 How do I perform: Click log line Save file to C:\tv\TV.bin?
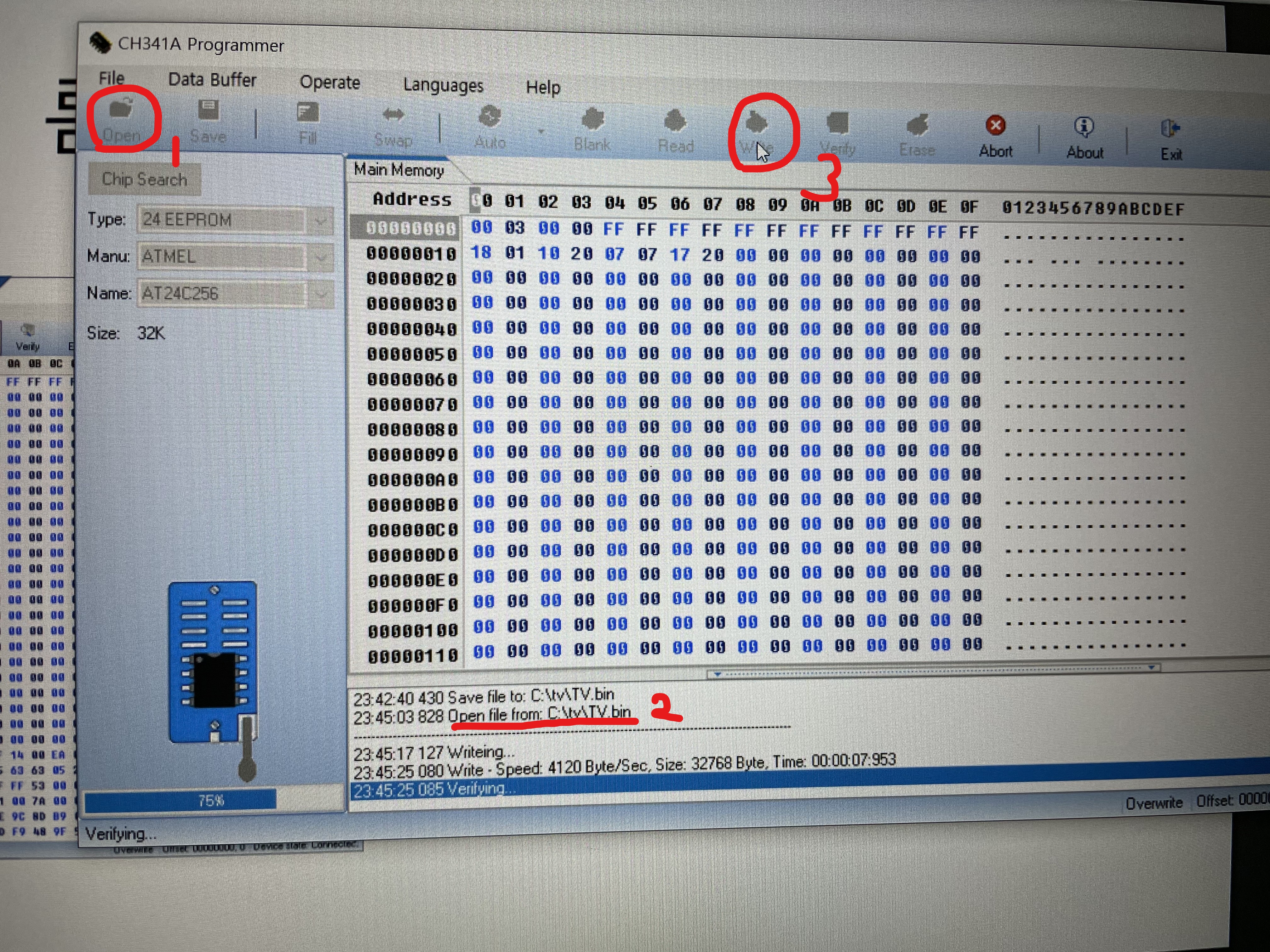[x=483, y=696]
